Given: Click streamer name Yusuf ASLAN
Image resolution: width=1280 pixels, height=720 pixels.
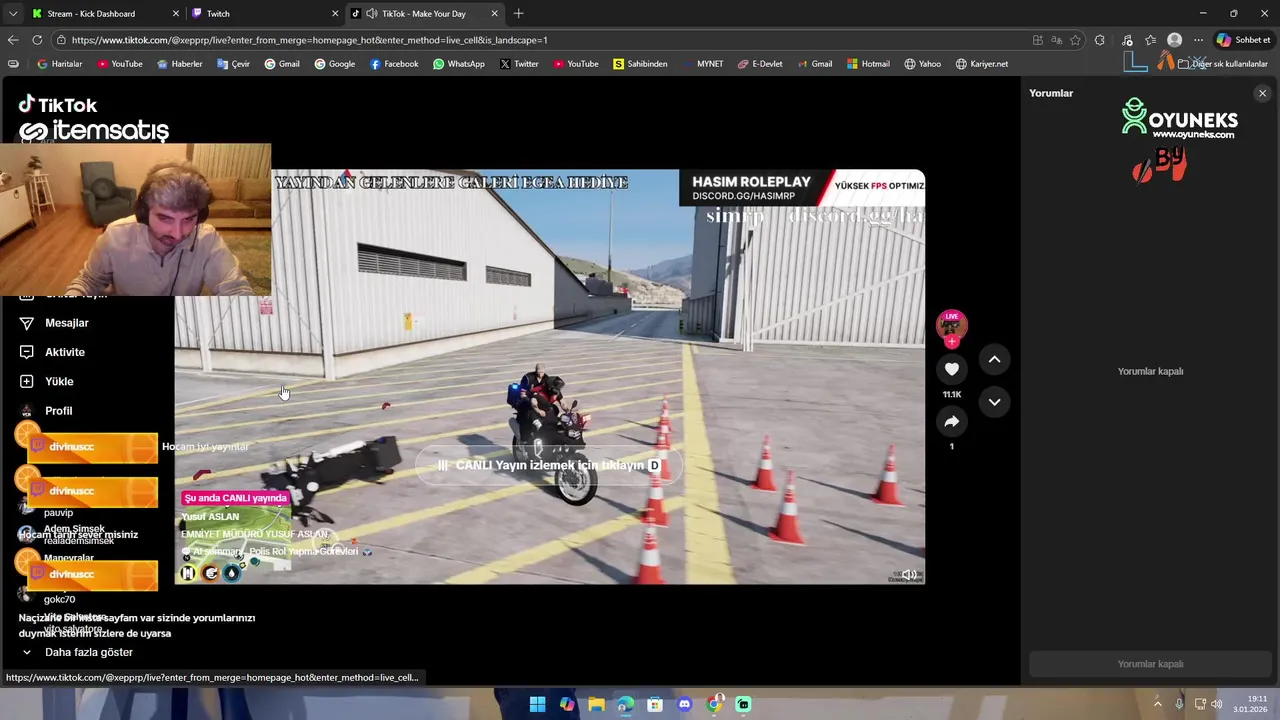Looking at the screenshot, I should click(210, 517).
